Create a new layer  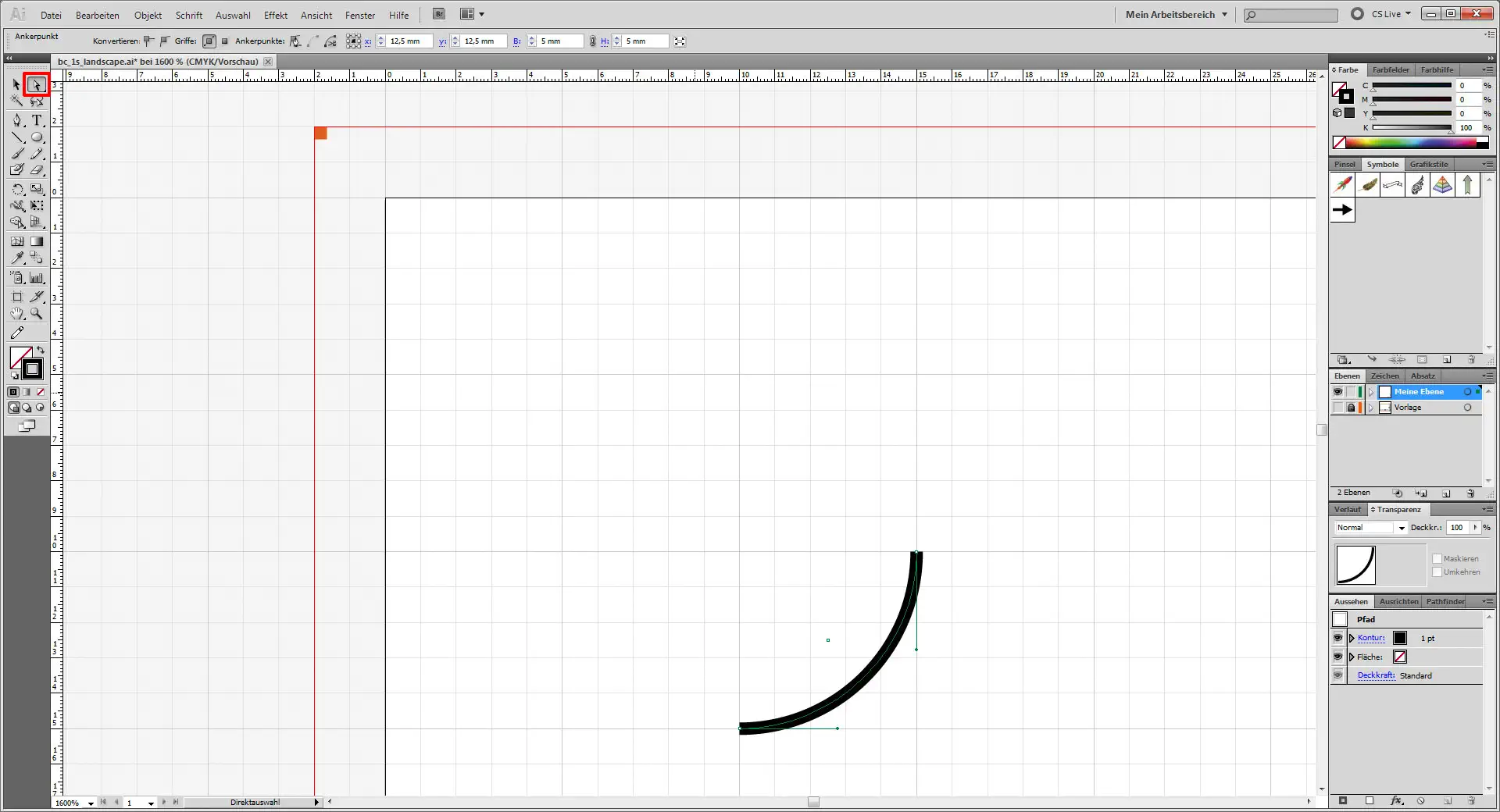(x=1446, y=493)
